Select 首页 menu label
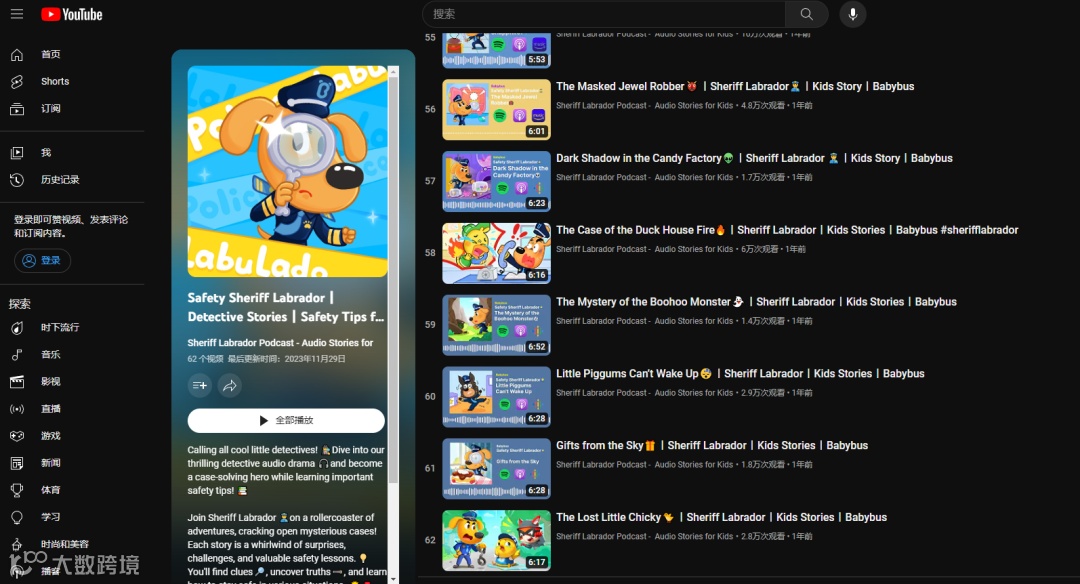Viewport: 1080px width, 584px height. 50,54
